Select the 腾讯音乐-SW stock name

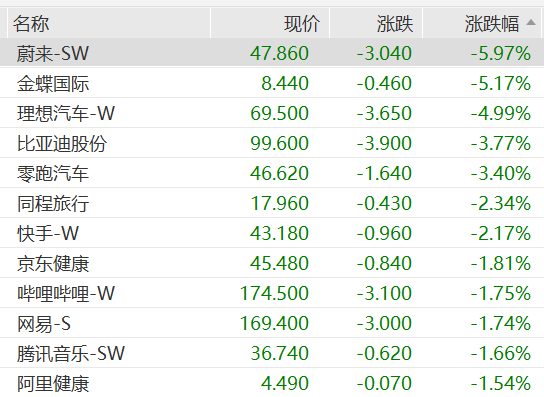(x=71, y=353)
